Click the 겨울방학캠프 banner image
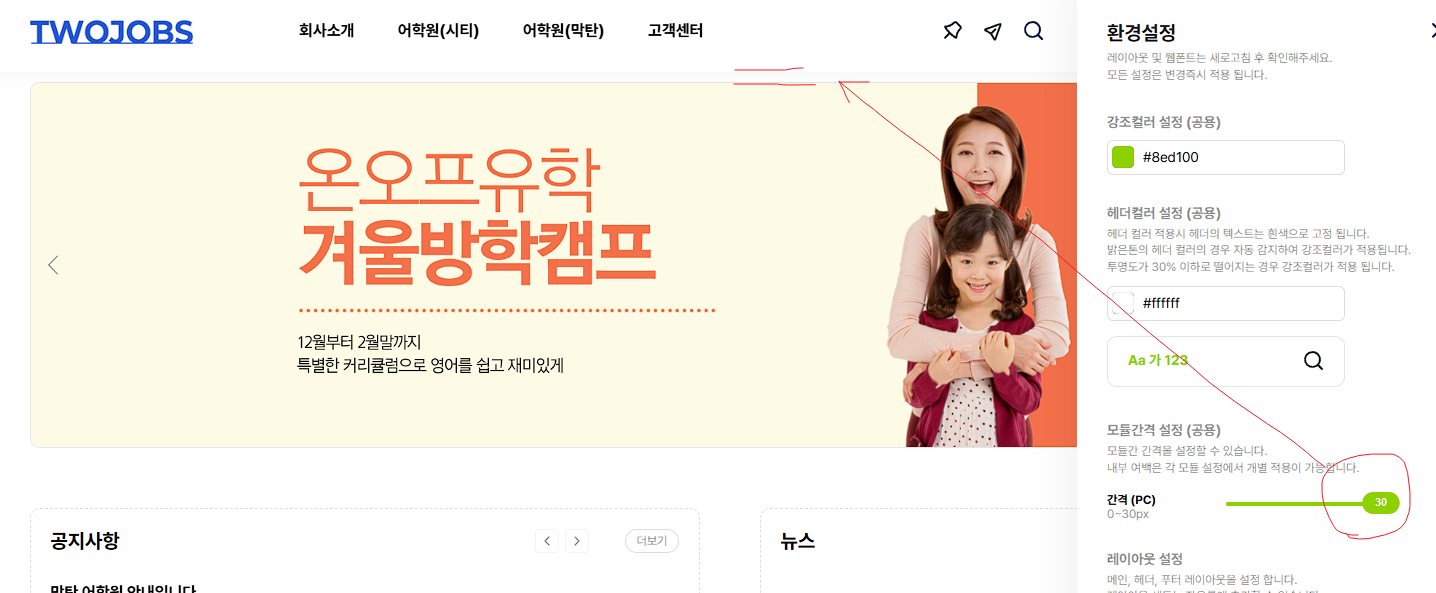Image resolution: width=1436 pixels, height=593 pixels. coord(553,265)
